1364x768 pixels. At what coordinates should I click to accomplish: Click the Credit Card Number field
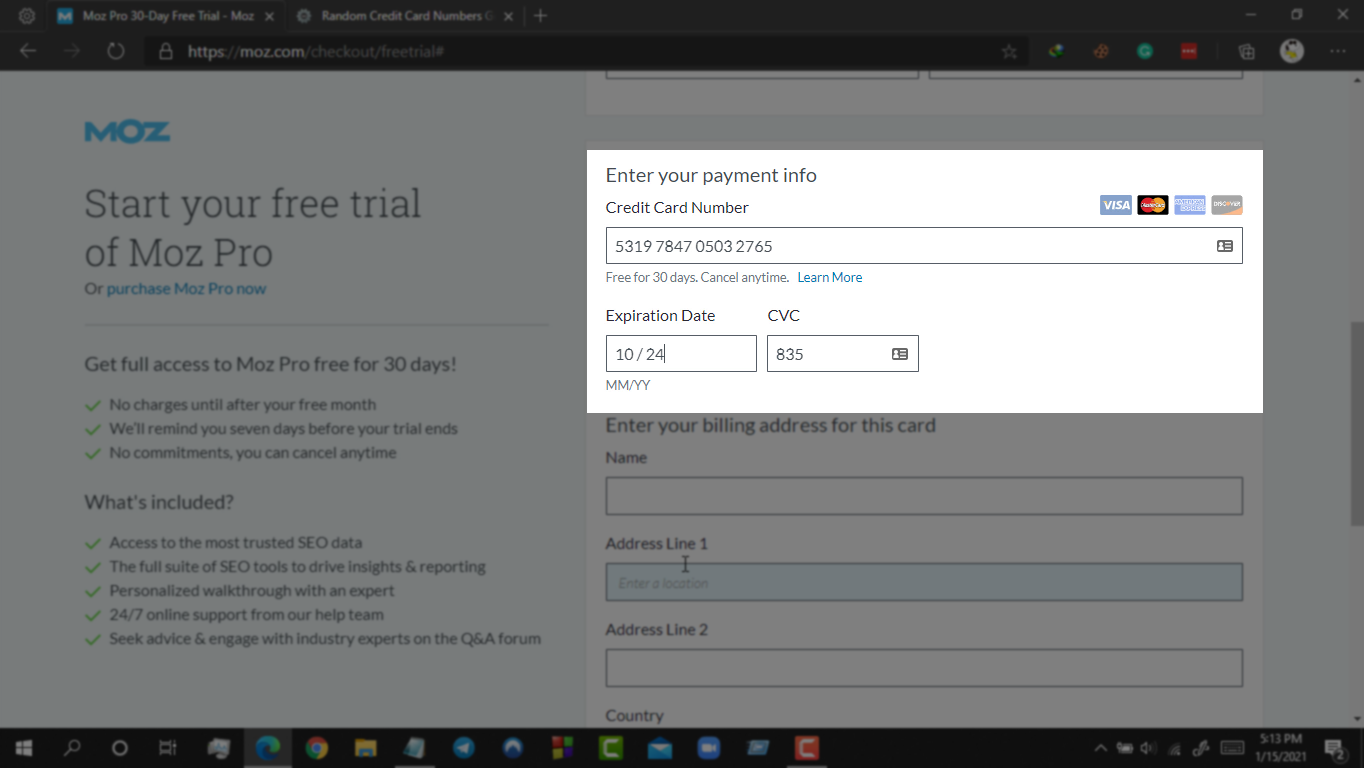tap(924, 246)
